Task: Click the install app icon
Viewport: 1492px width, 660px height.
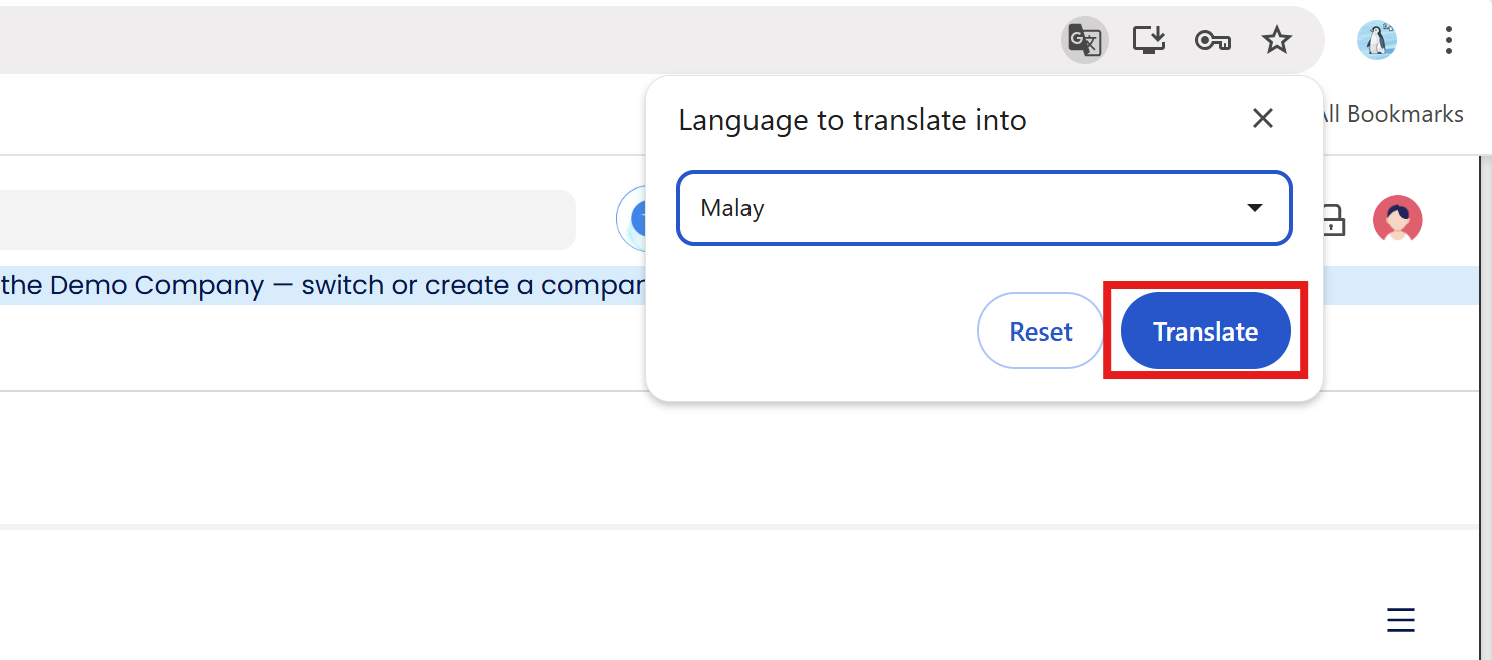Action: click(x=1149, y=41)
